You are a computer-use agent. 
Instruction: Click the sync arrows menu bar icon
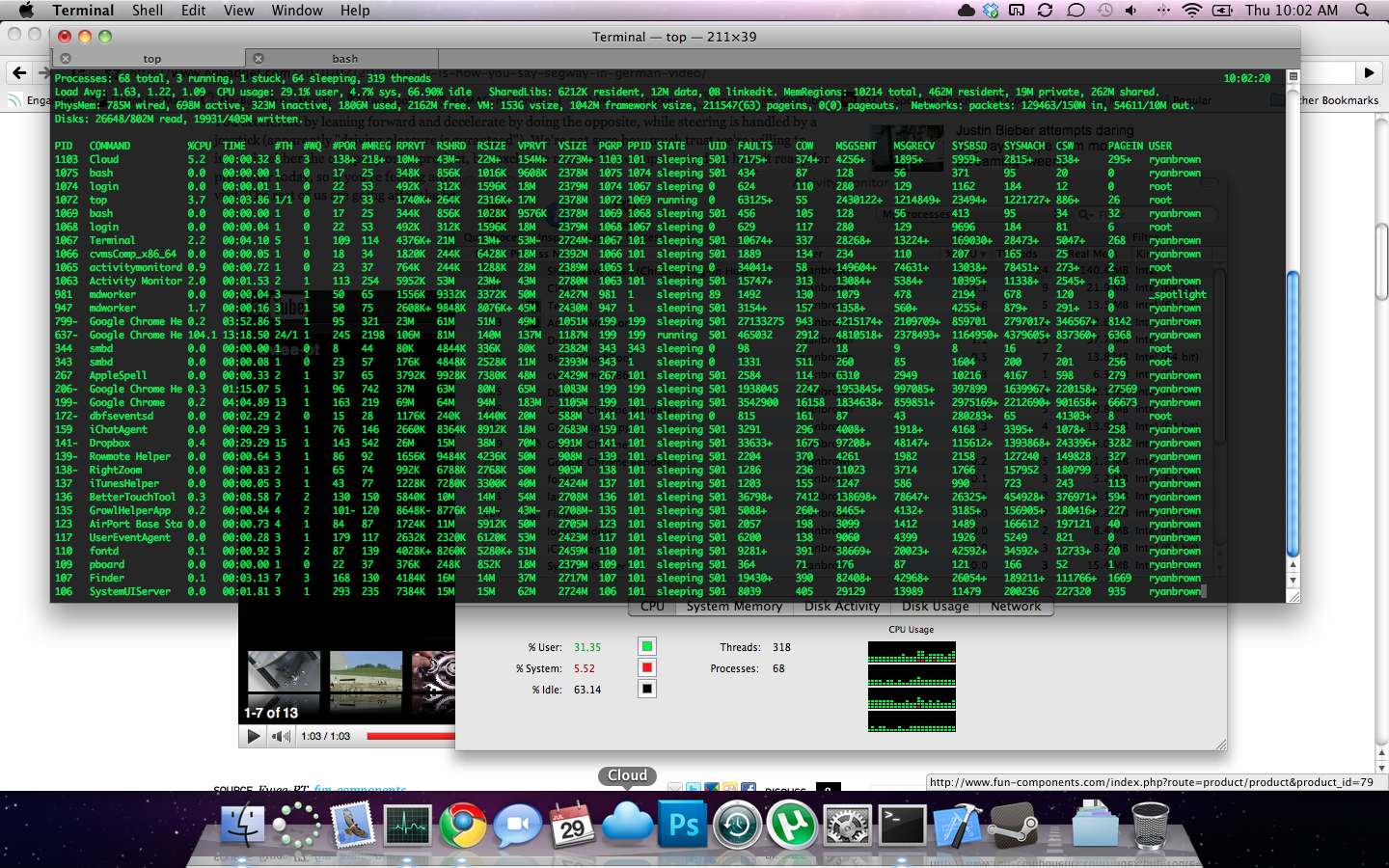click(1045, 10)
